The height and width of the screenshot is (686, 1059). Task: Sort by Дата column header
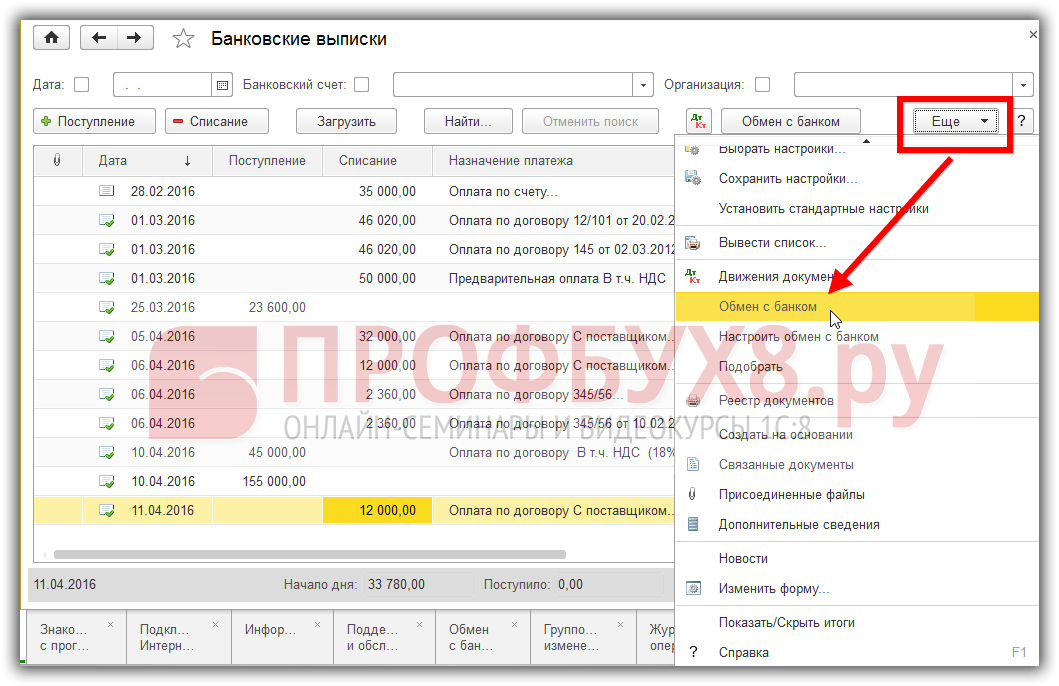147,161
